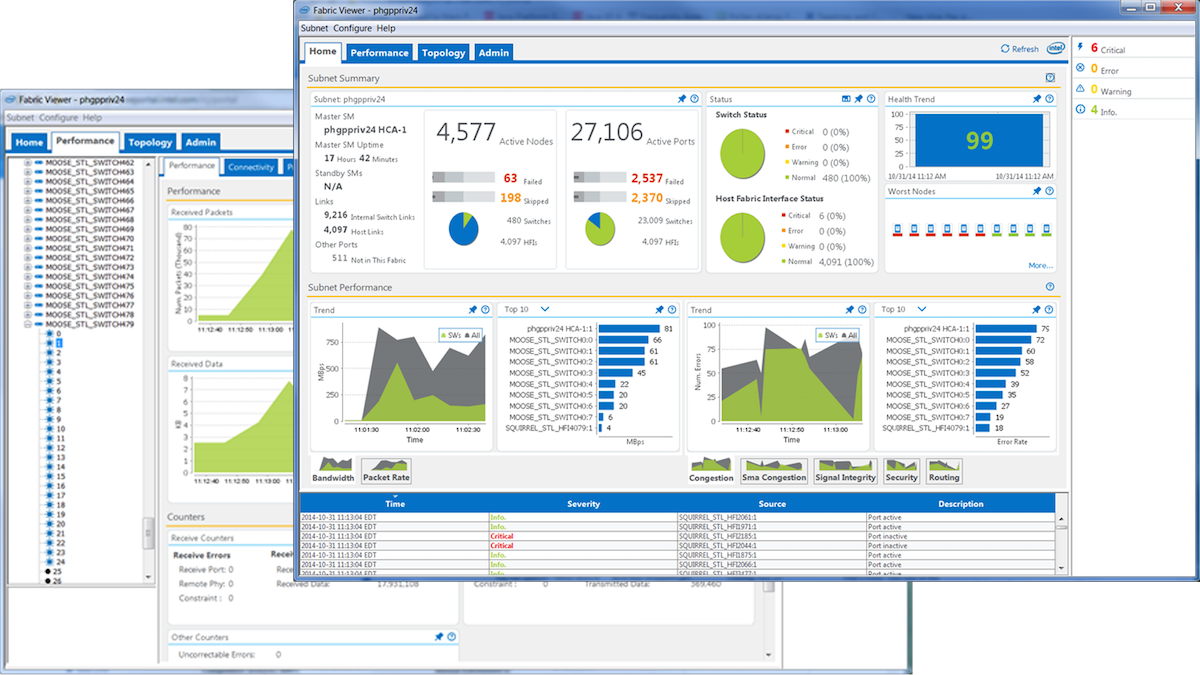The height and width of the screenshot is (675, 1200).
Task: Expand MOOSE_STL_SWITCH465 in back window tree
Action: point(27,191)
